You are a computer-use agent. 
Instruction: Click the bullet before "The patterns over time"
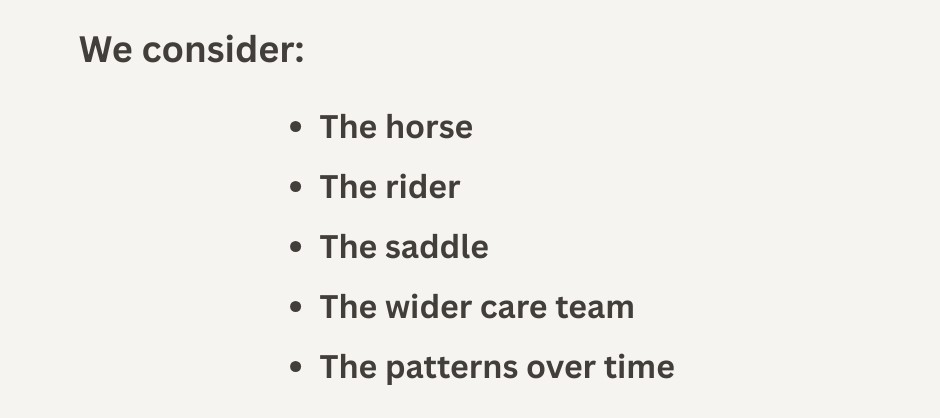pyautogui.click(x=295, y=367)
